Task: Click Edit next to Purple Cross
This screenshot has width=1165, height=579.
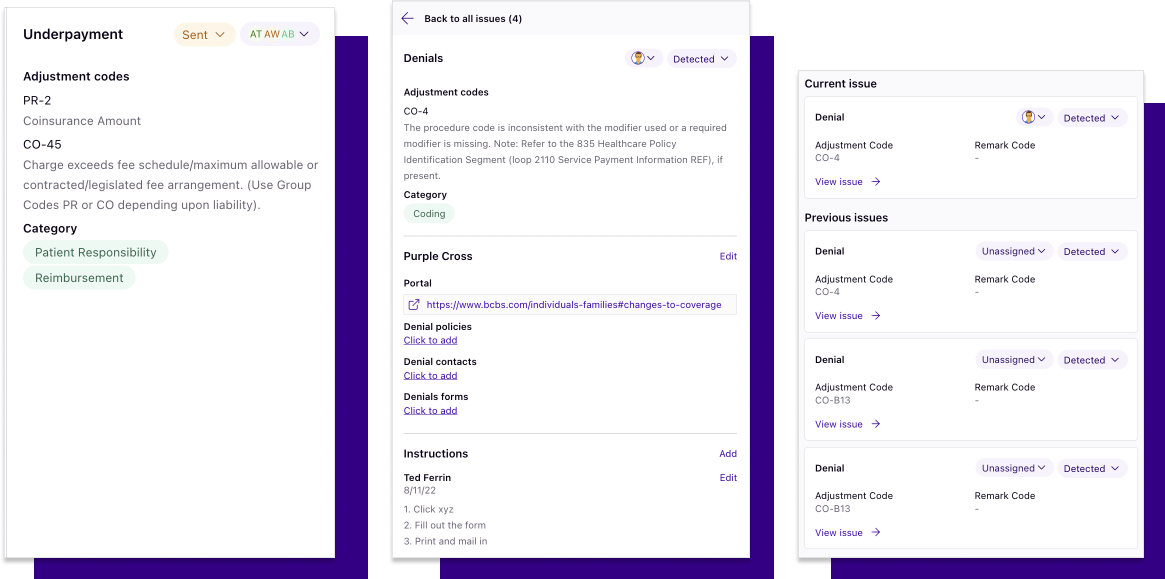Action: (728, 256)
